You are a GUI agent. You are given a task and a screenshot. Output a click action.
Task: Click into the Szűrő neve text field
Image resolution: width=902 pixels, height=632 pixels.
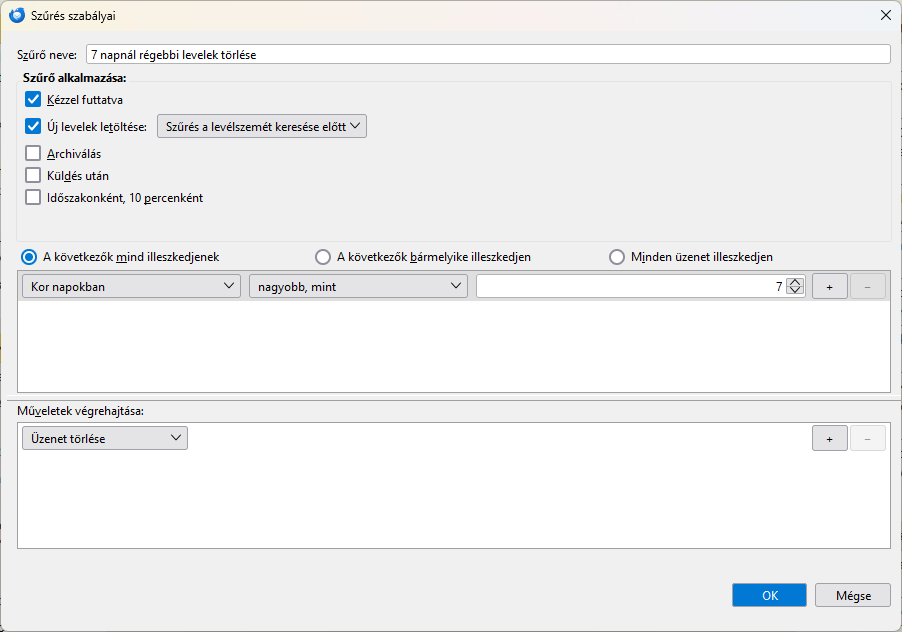(x=488, y=55)
